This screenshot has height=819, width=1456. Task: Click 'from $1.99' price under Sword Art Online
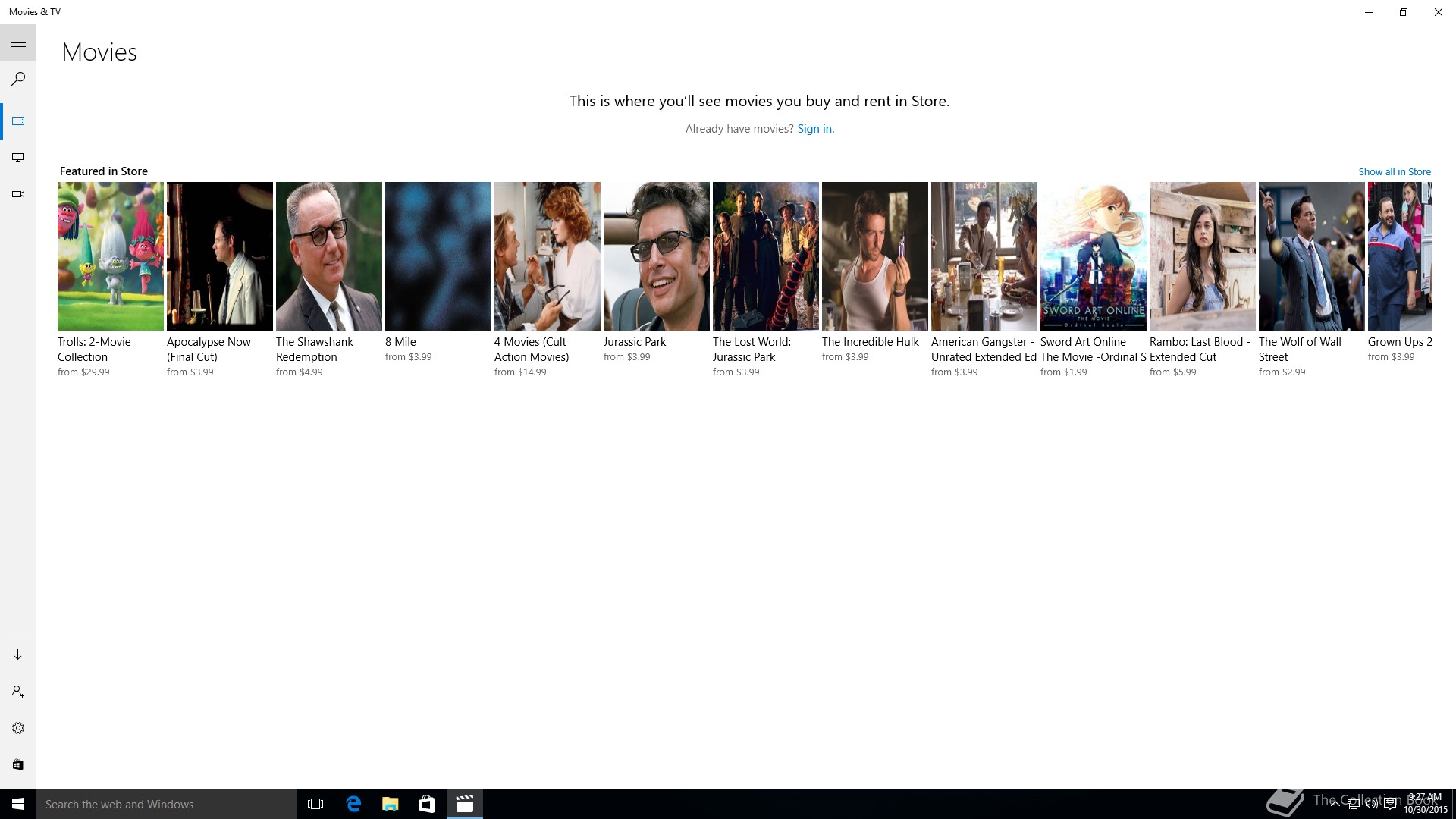[x=1064, y=372]
